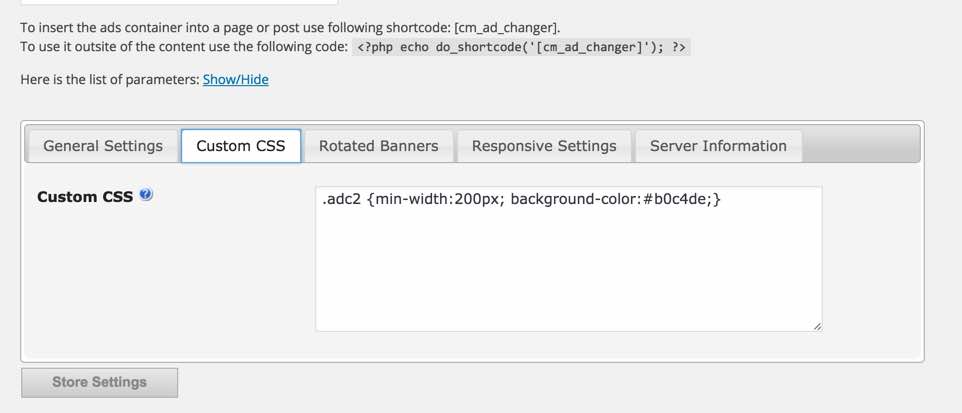The height and width of the screenshot is (413, 962).
Task: Click the bold Custom CSS field label
Action: [x=85, y=197]
